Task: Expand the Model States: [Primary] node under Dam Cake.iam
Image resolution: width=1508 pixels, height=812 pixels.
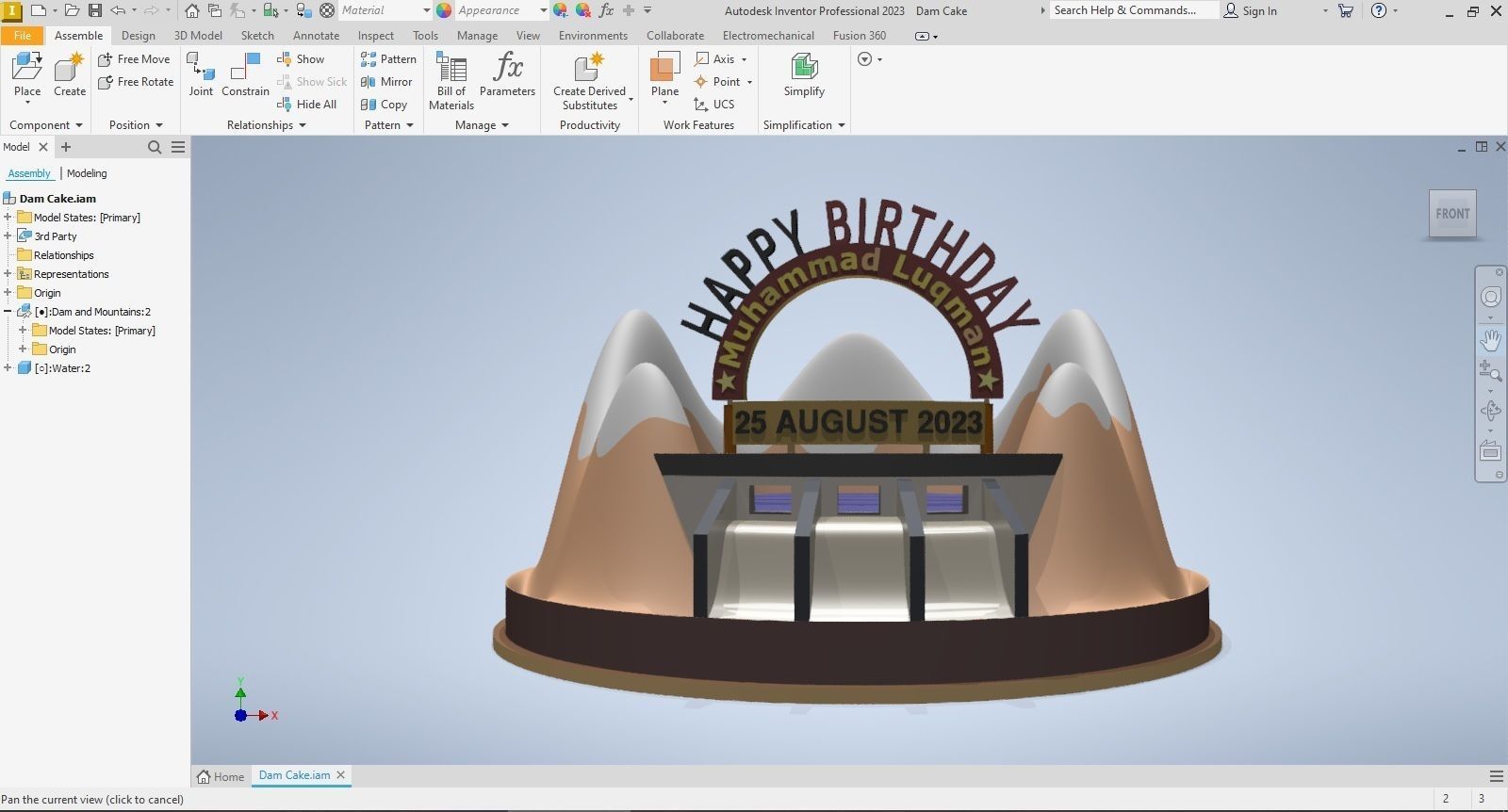Action: pos(8,218)
